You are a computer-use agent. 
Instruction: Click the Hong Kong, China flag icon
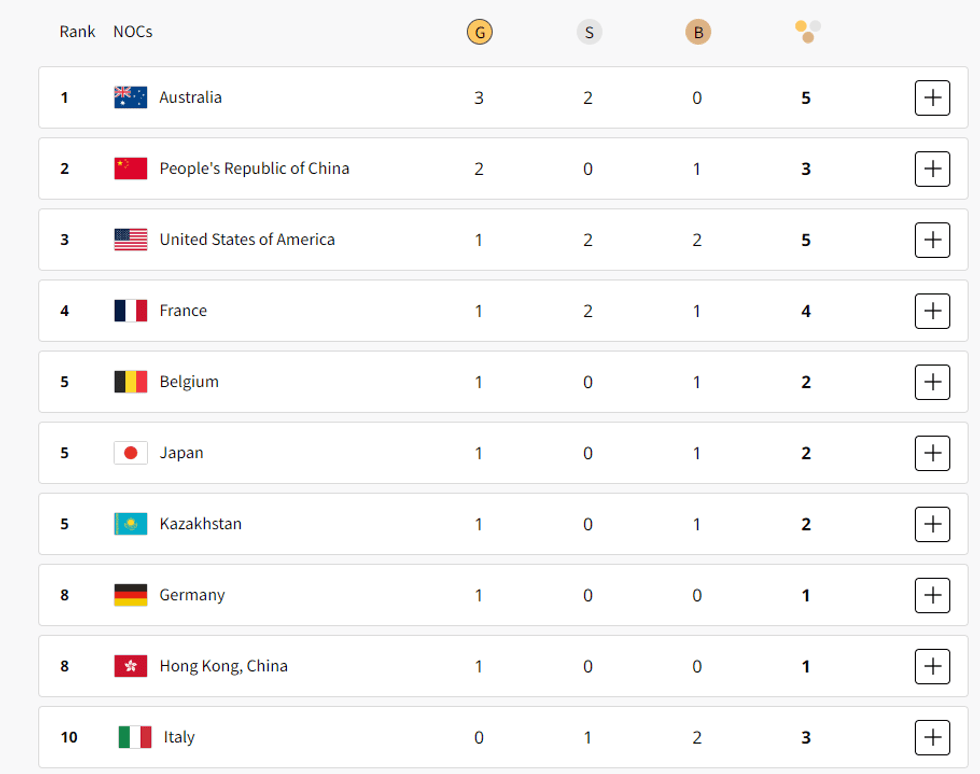coord(131,666)
